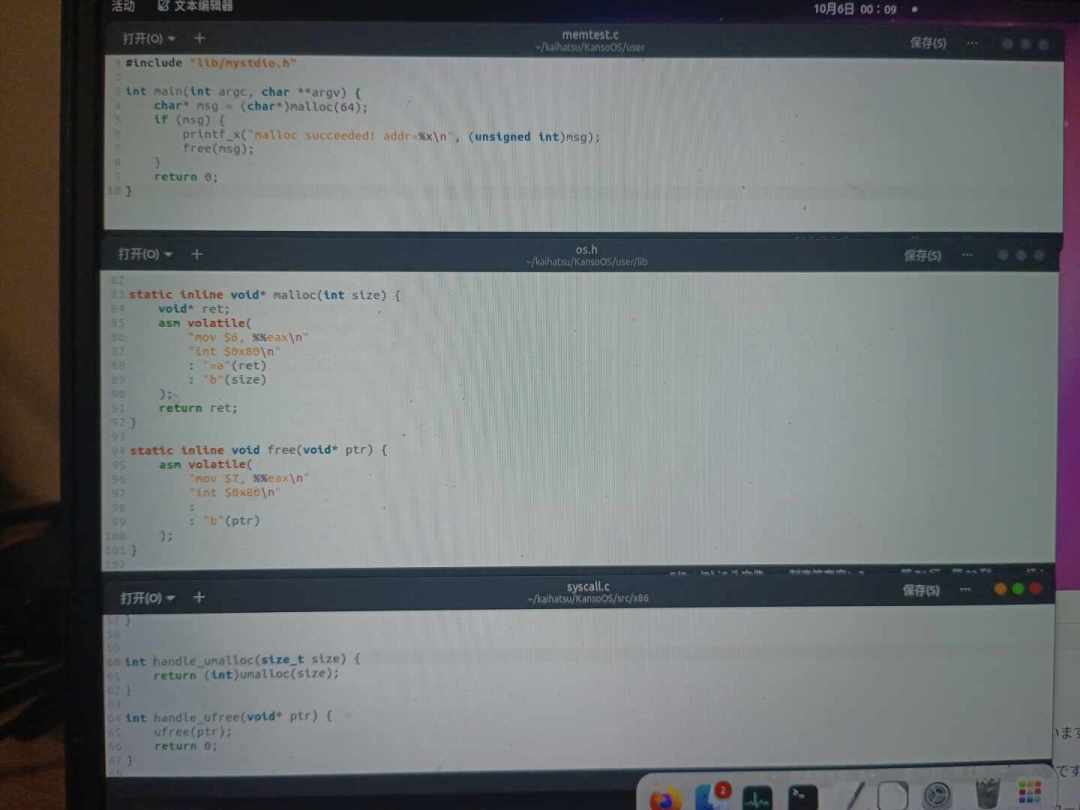
Task: Launch Firefox from the dock
Action: coord(665,798)
